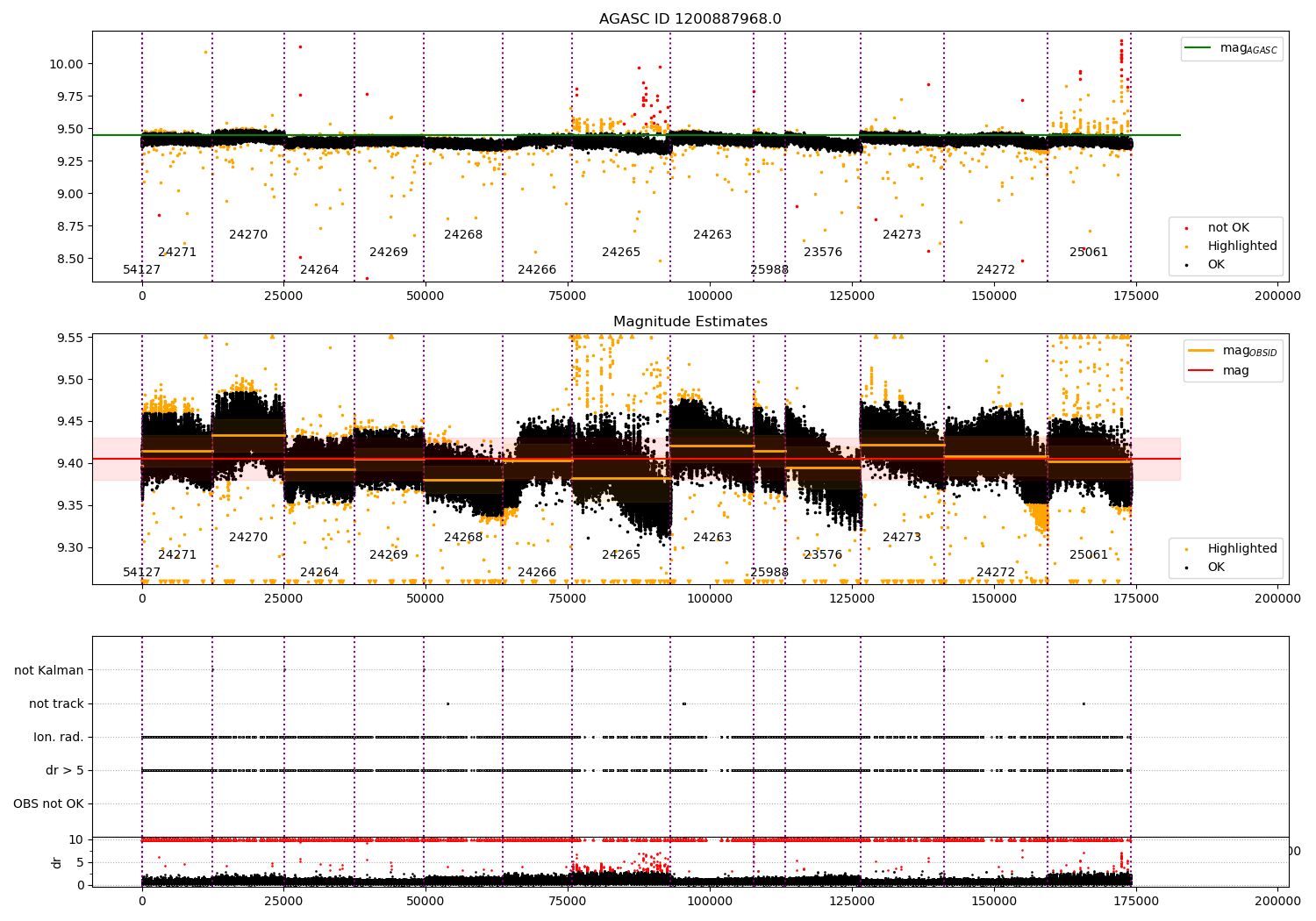The height and width of the screenshot is (921, 1316).
Task: Click OBSID label 24270 in top plot
Action: pos(248,235)
